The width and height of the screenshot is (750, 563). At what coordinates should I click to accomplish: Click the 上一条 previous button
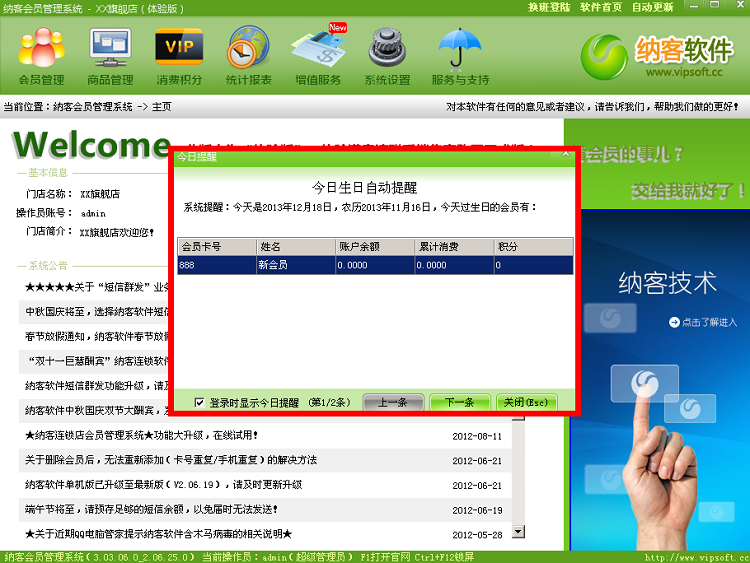[393, 402]
